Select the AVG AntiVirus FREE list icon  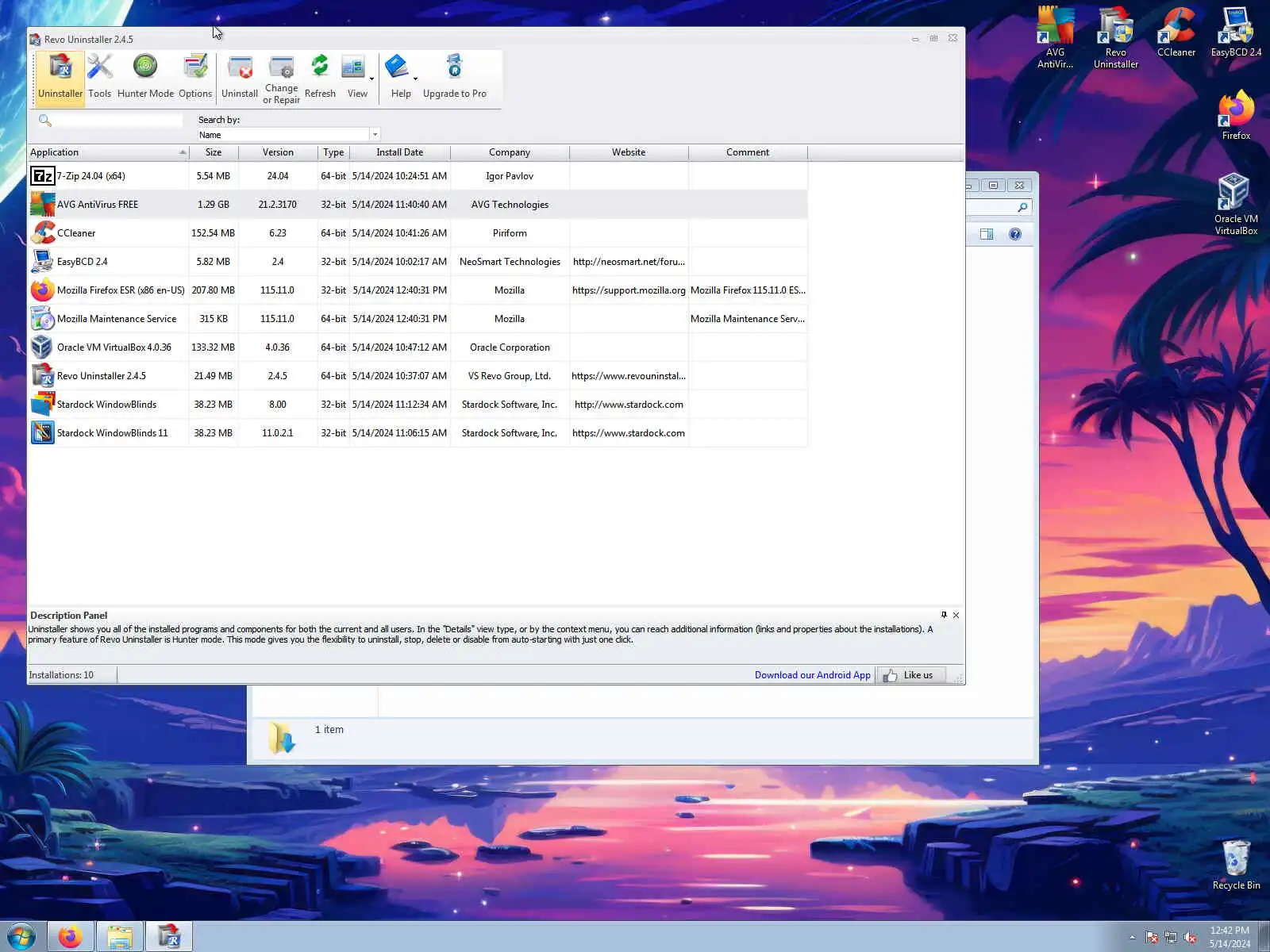[x=42, y=205]
